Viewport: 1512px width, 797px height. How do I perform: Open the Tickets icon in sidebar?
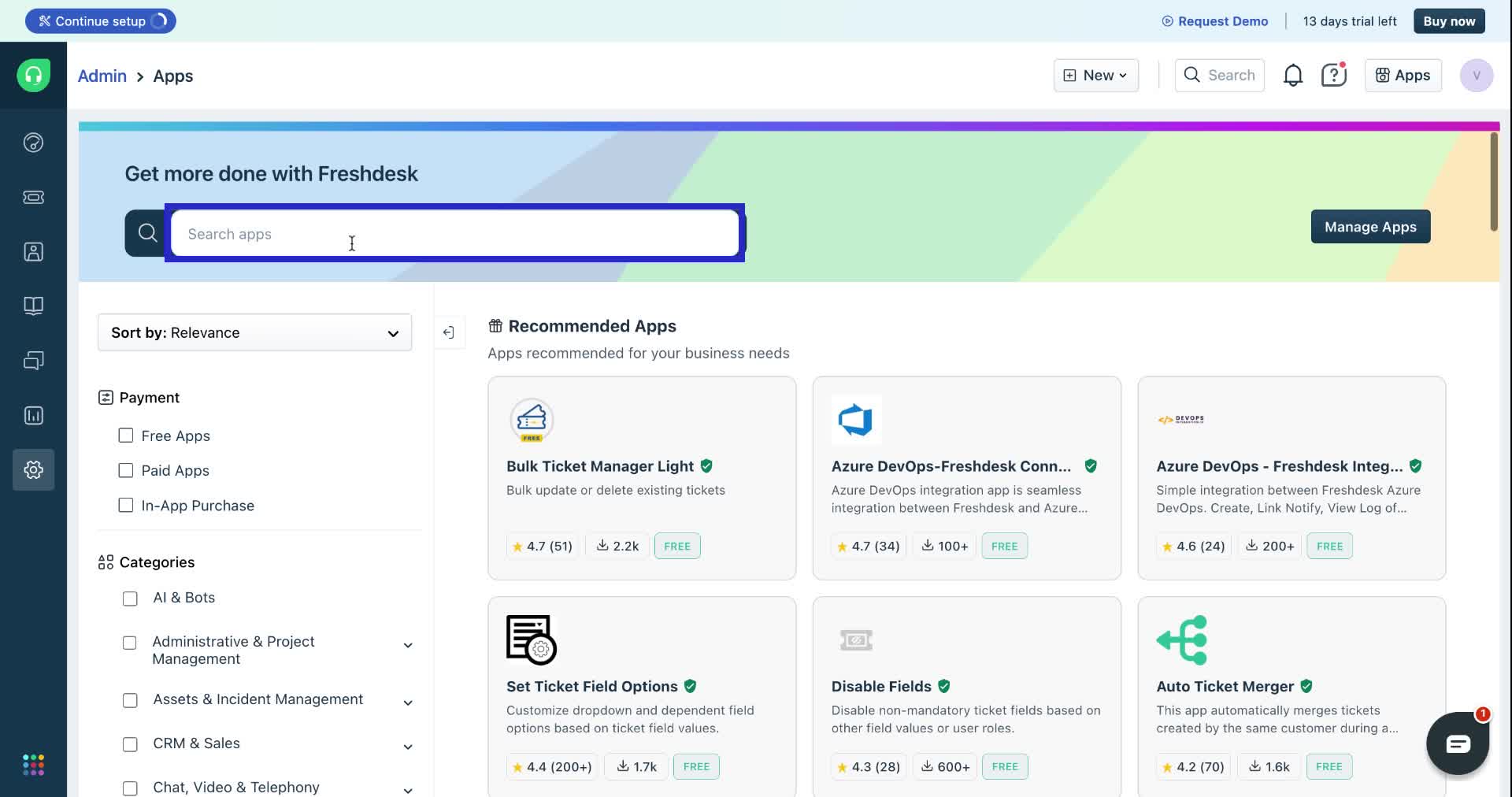click(33, 197)
